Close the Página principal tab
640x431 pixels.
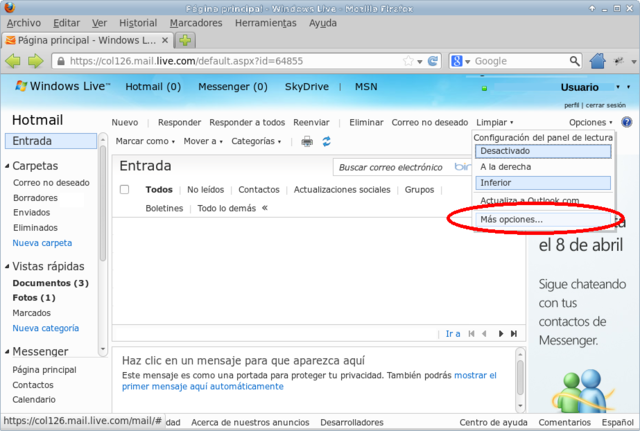(x=165, y=40)
